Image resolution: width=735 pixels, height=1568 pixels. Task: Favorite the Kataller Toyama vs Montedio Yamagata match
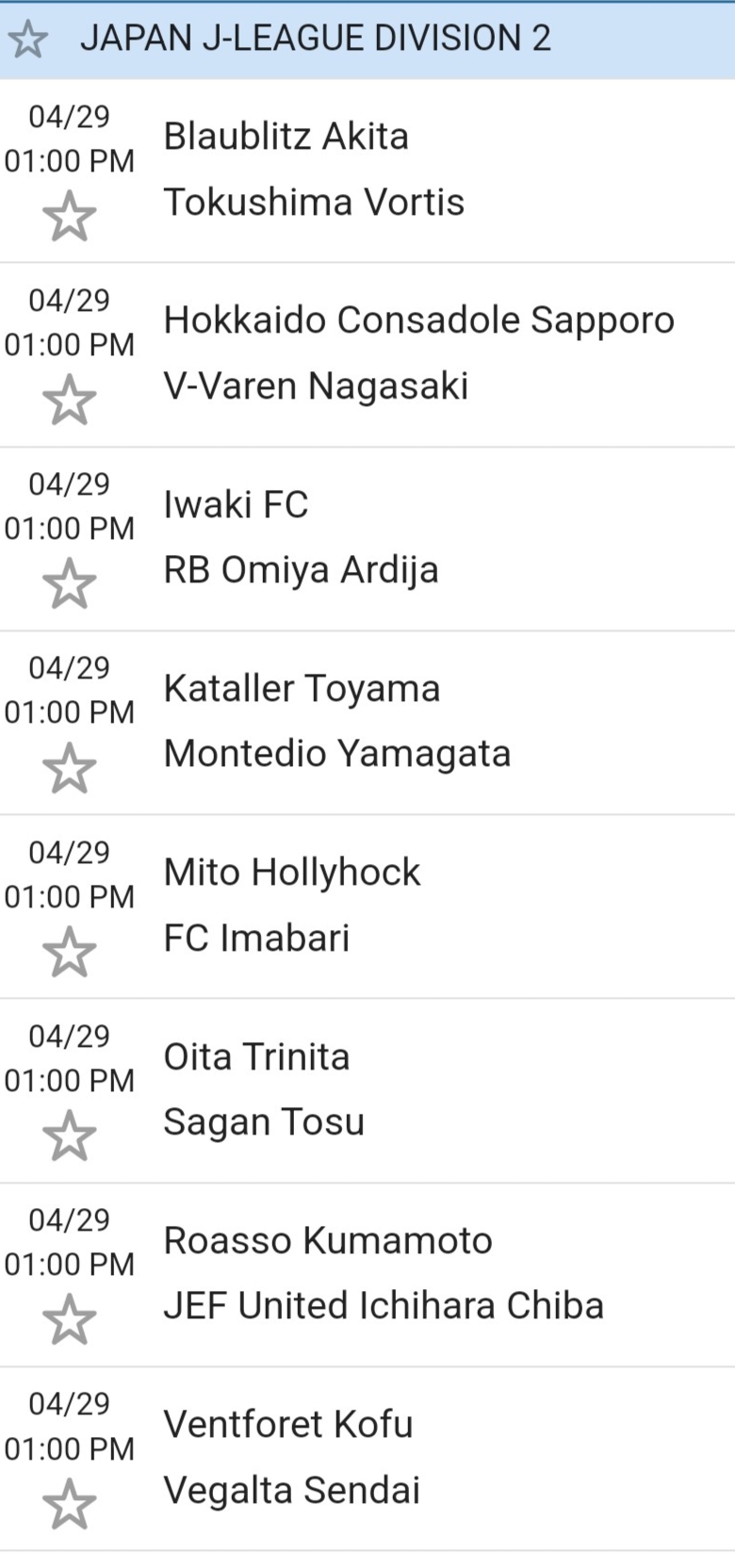point(70,768)
